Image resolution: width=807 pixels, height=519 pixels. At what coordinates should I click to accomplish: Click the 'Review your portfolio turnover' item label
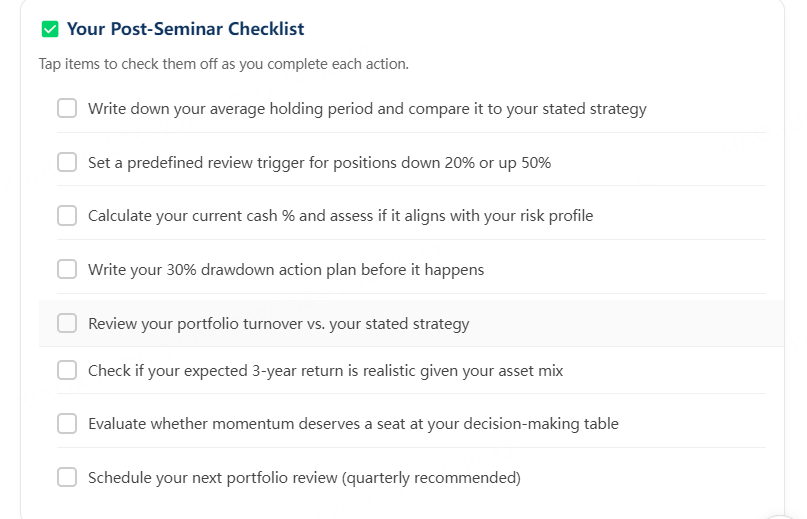click(278, 324)
